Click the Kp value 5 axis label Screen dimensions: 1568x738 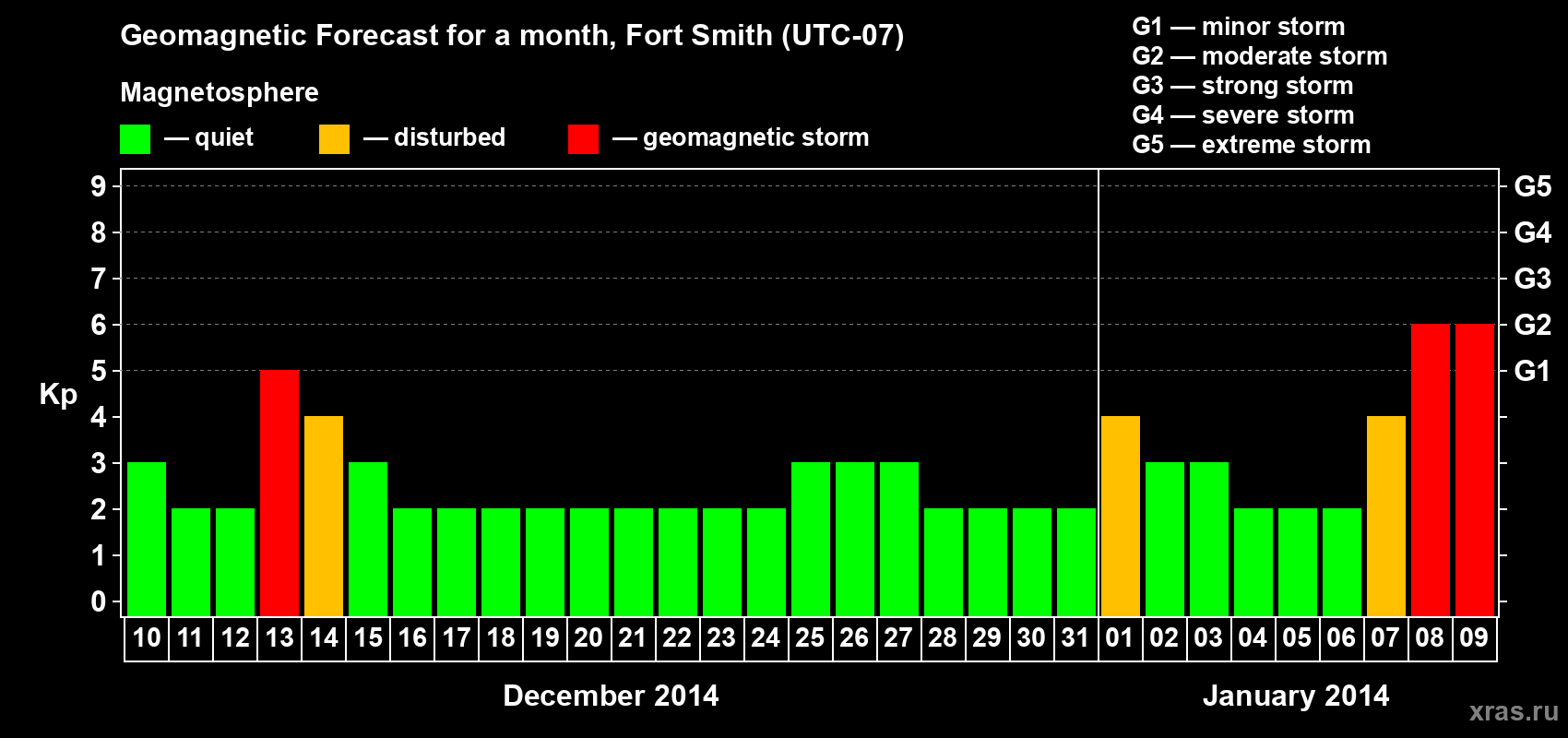tap(99, 371)
